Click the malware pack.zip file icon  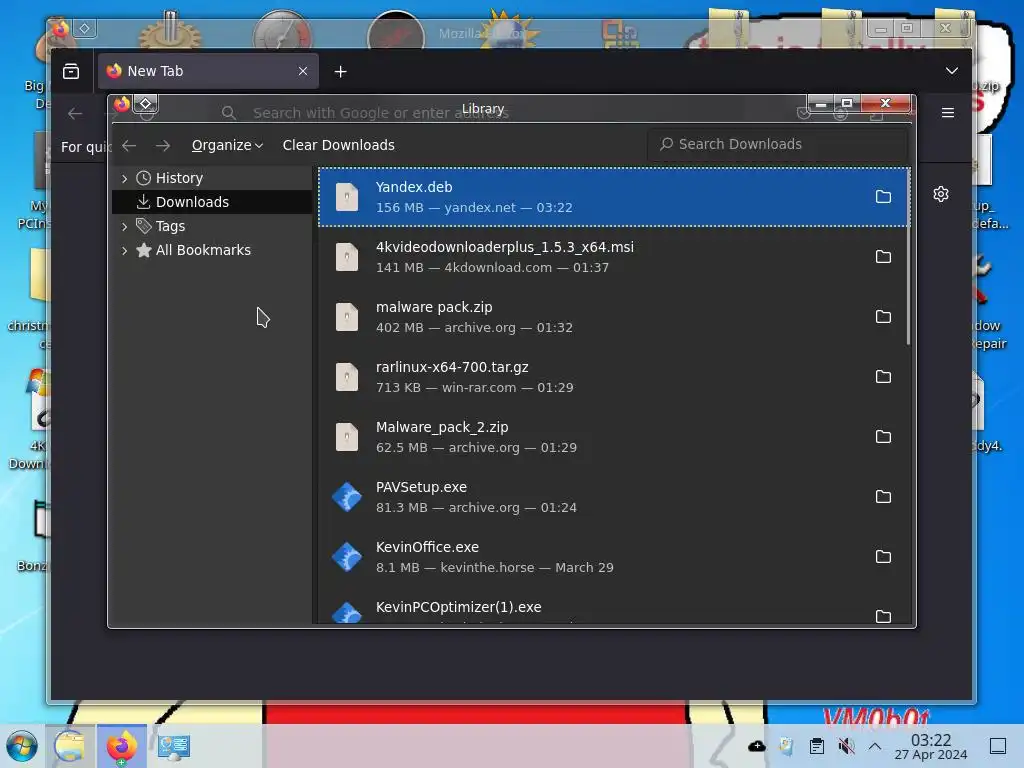[347, 317]
